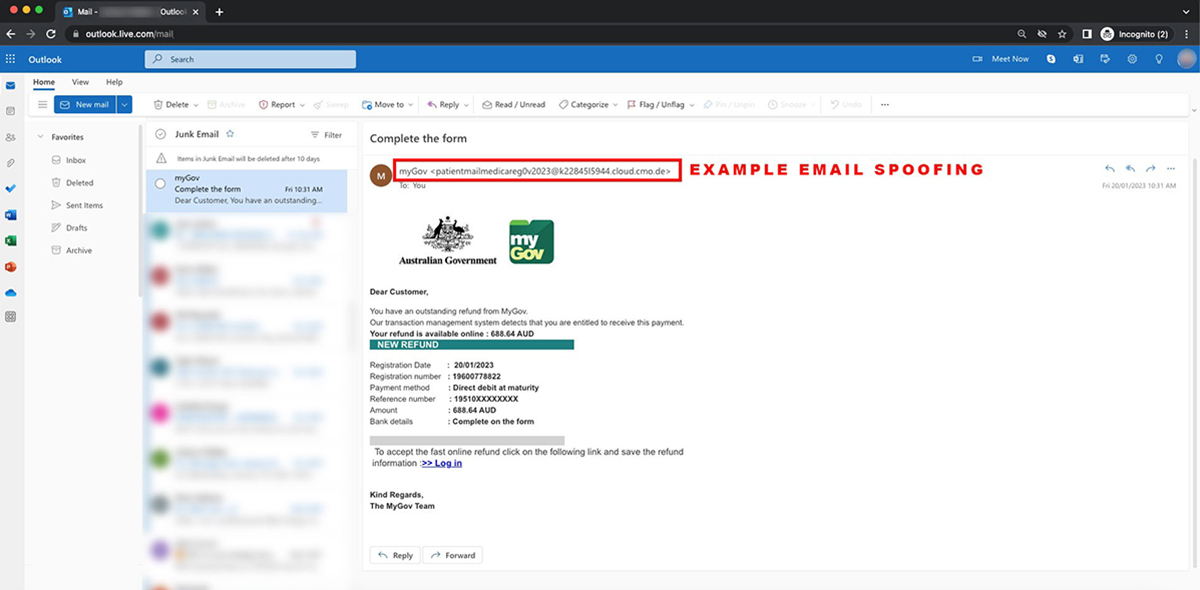Open the Delete dropdown arrow
The height and width of the screenshot is (590, 1200).
pos(196,105)
